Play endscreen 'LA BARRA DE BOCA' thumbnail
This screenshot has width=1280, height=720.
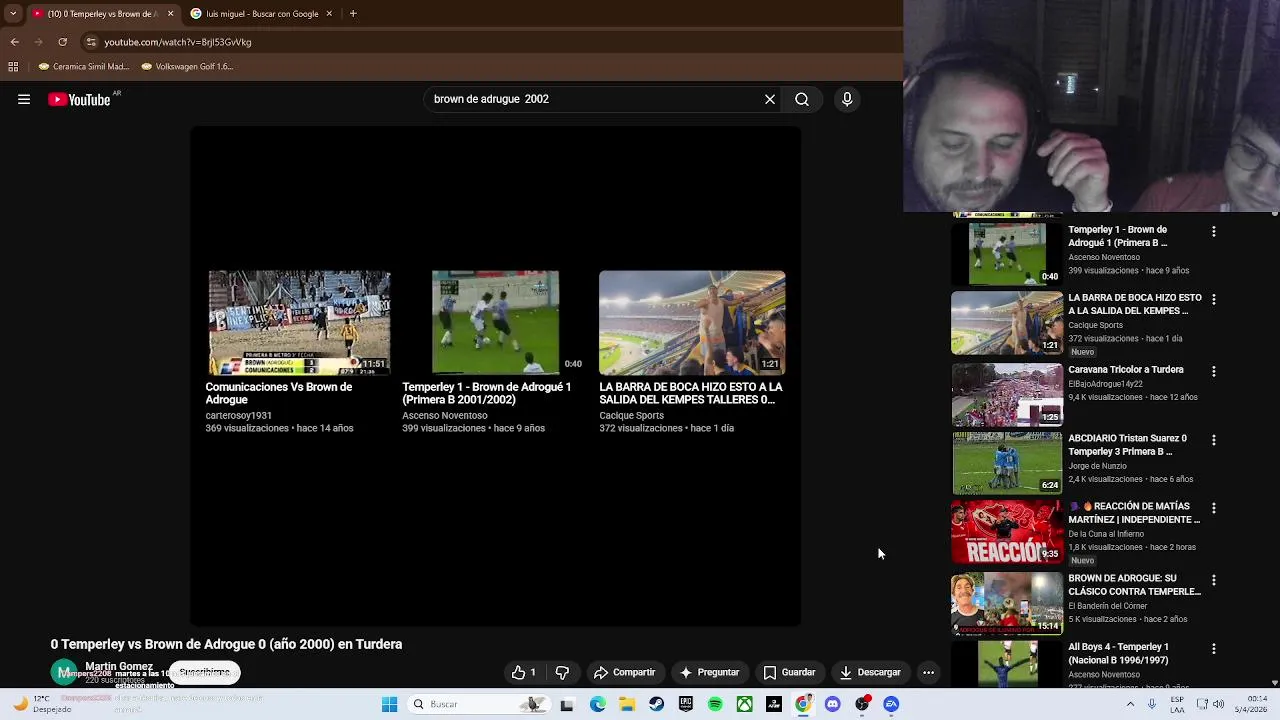(692, 322)
